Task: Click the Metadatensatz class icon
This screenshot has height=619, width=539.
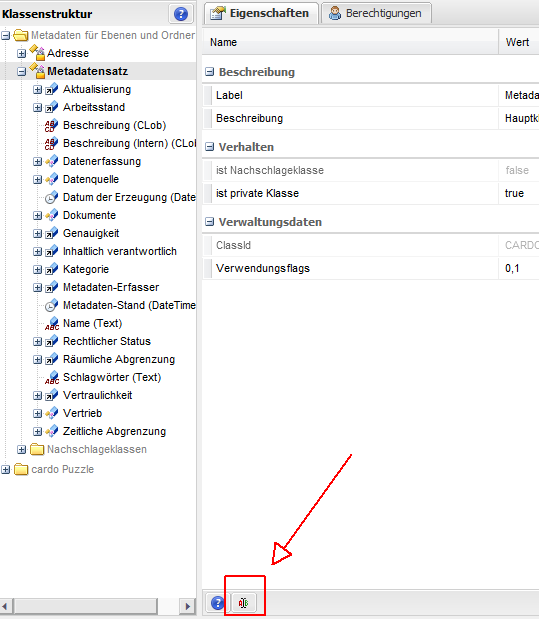Action: point(38,71)
